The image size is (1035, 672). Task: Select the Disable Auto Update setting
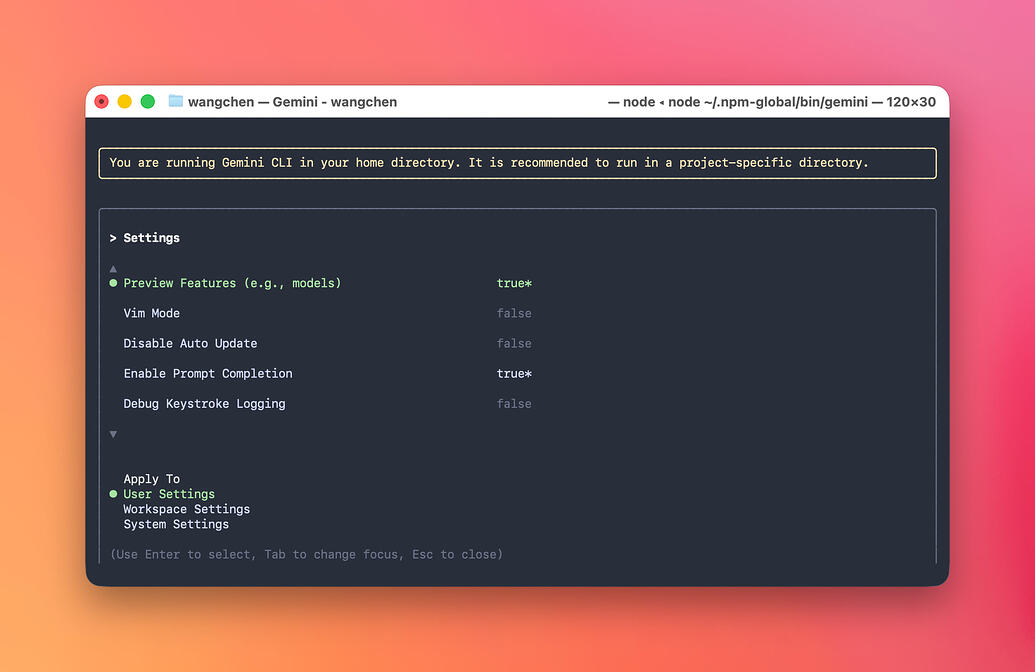tap(190, 343)
